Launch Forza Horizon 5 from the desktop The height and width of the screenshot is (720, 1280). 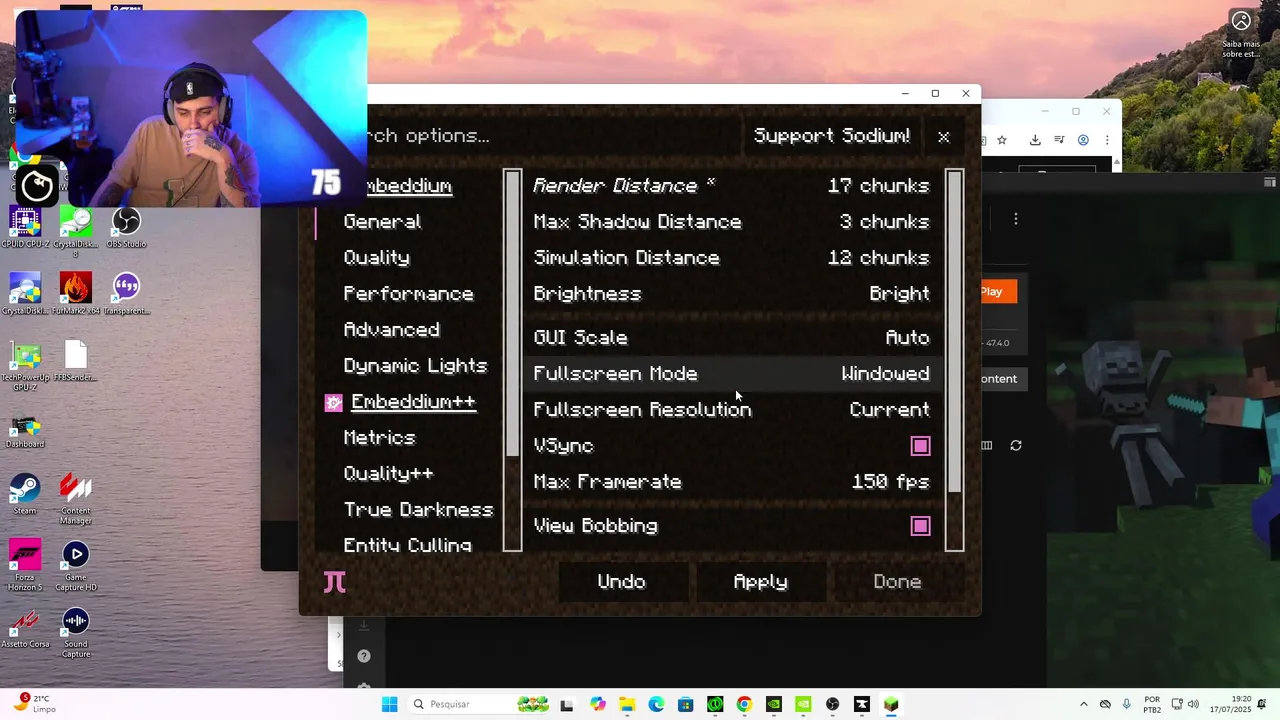click(x=25, y=565)
